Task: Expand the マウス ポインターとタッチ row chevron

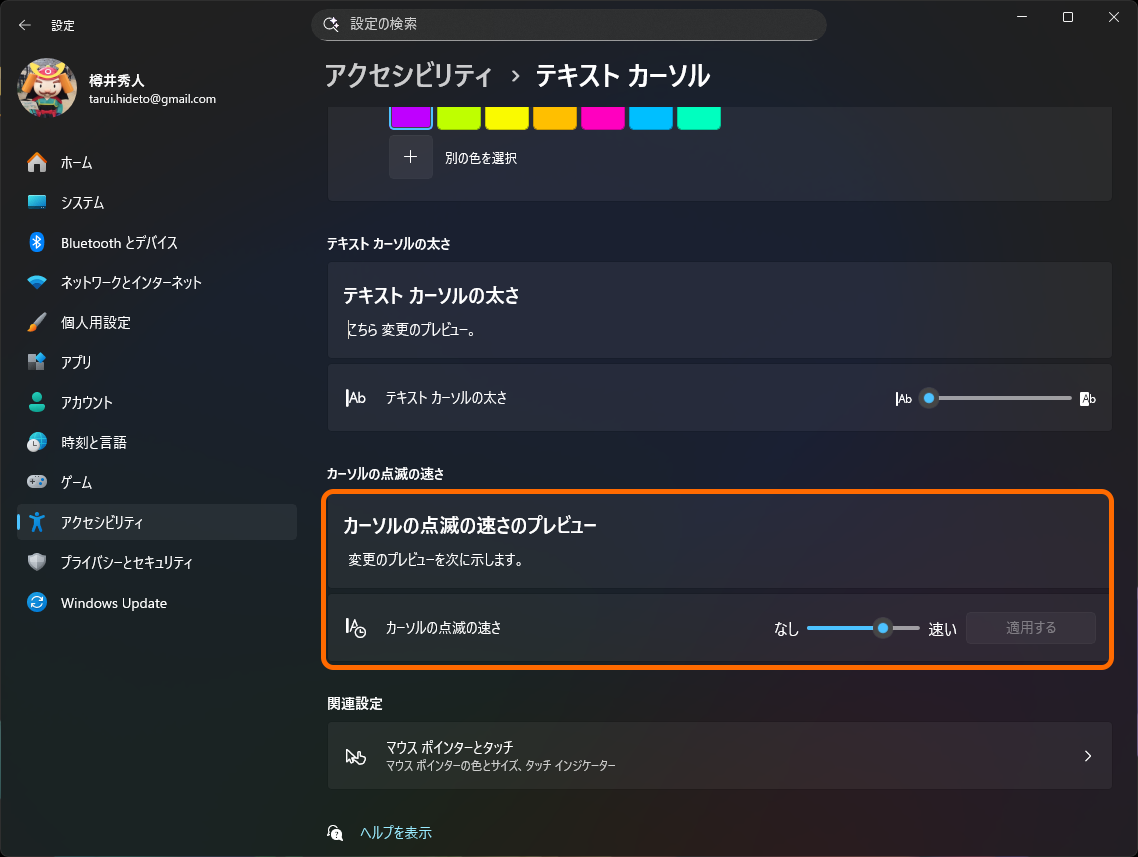Action: click(x=1089, y=756)
